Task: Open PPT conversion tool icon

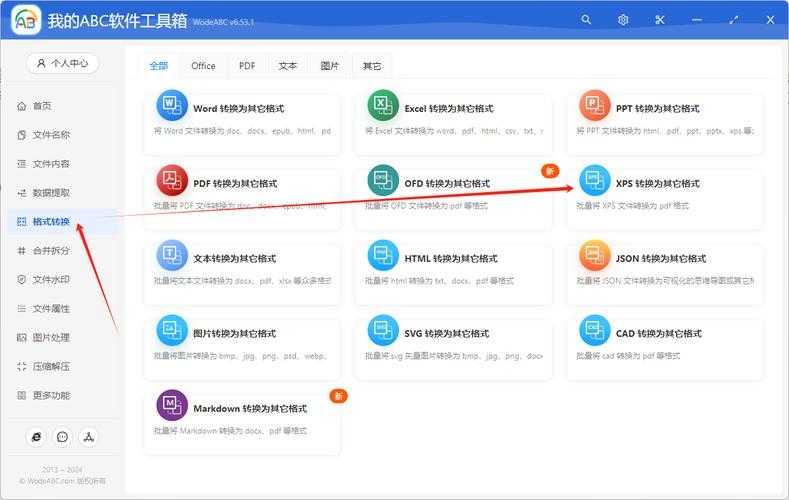Action: (594, 105)
